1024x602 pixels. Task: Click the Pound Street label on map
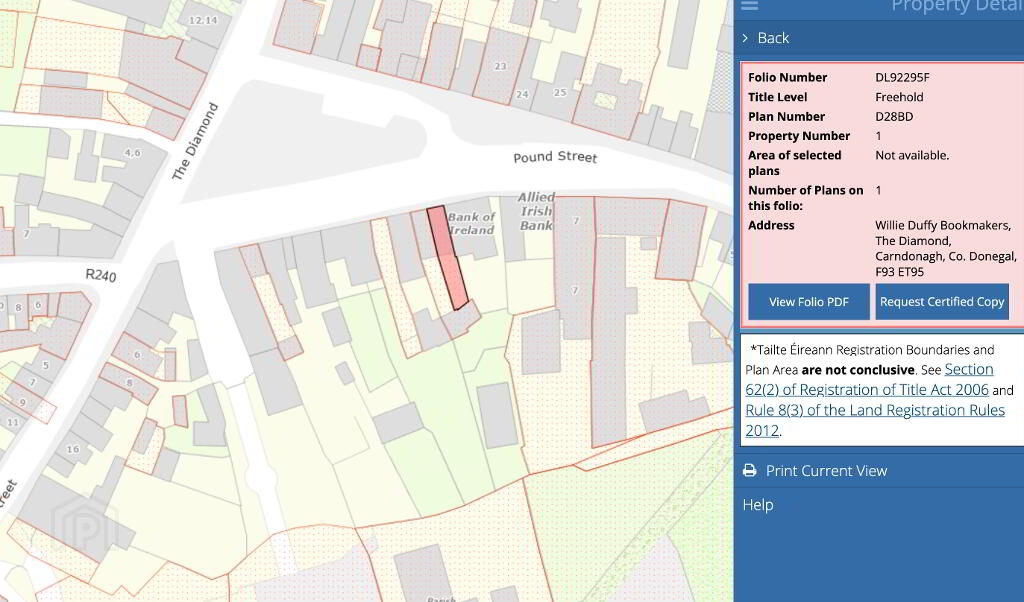(555, 158)
